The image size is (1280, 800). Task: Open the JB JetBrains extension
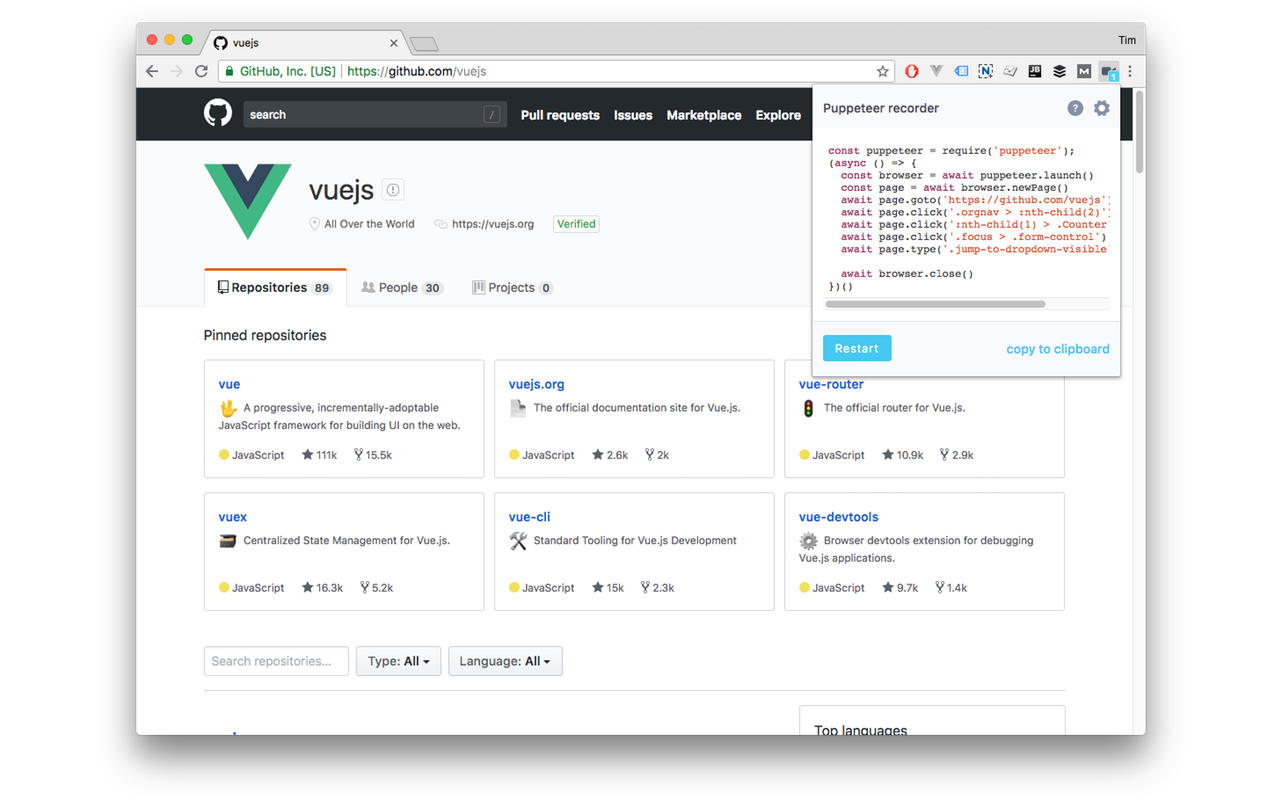(x=1035, y=71)
